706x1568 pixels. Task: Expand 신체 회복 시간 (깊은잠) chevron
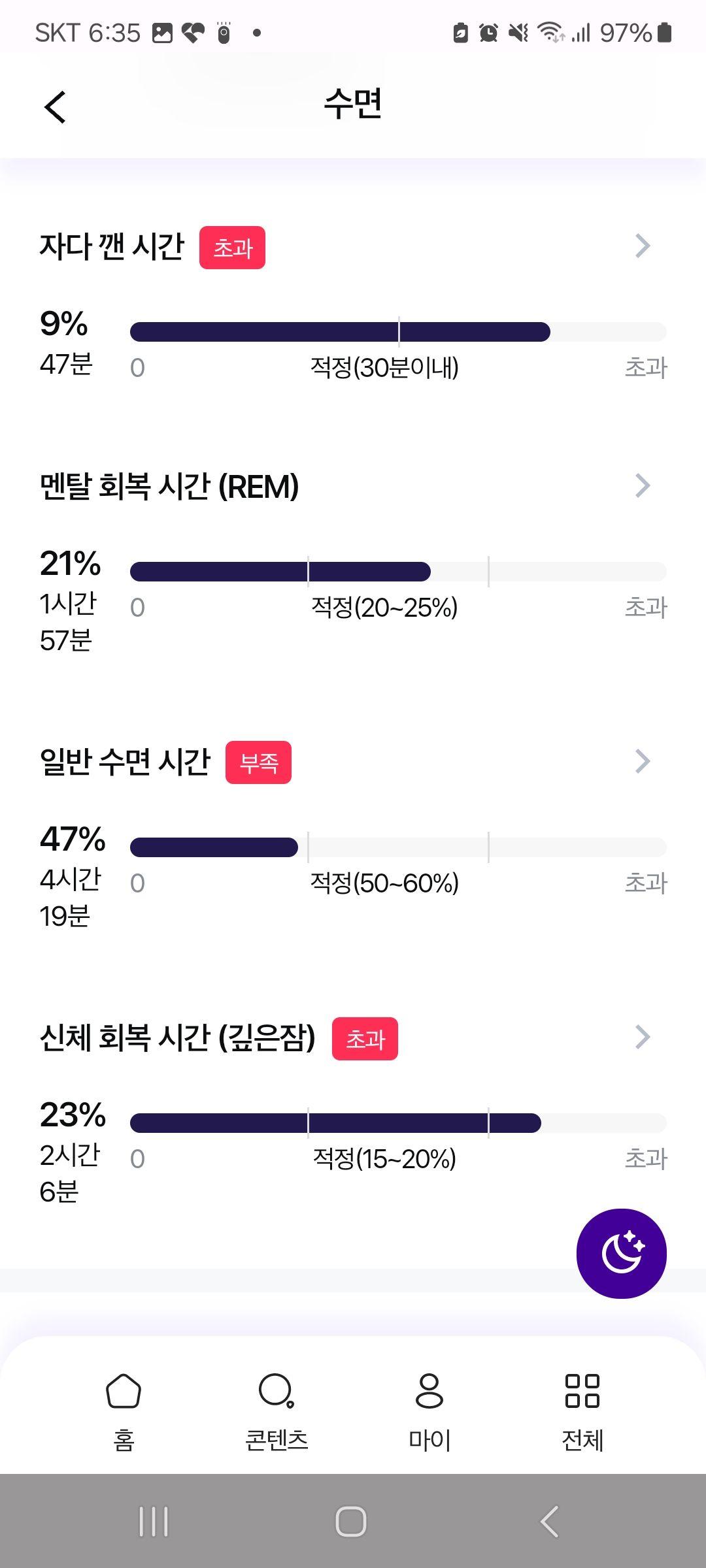tap(643, 1037)
